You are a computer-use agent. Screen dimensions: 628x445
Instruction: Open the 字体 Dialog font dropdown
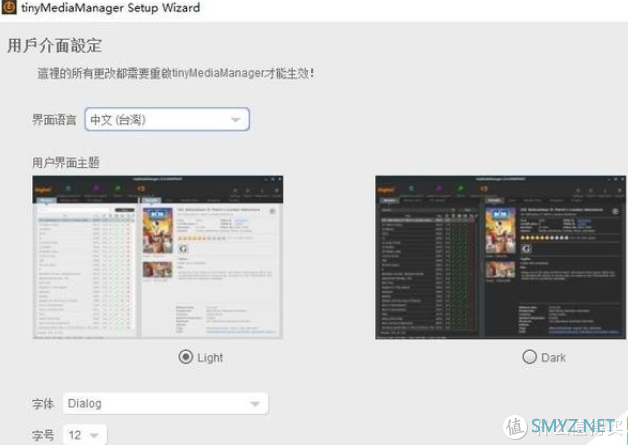(165, 403)
